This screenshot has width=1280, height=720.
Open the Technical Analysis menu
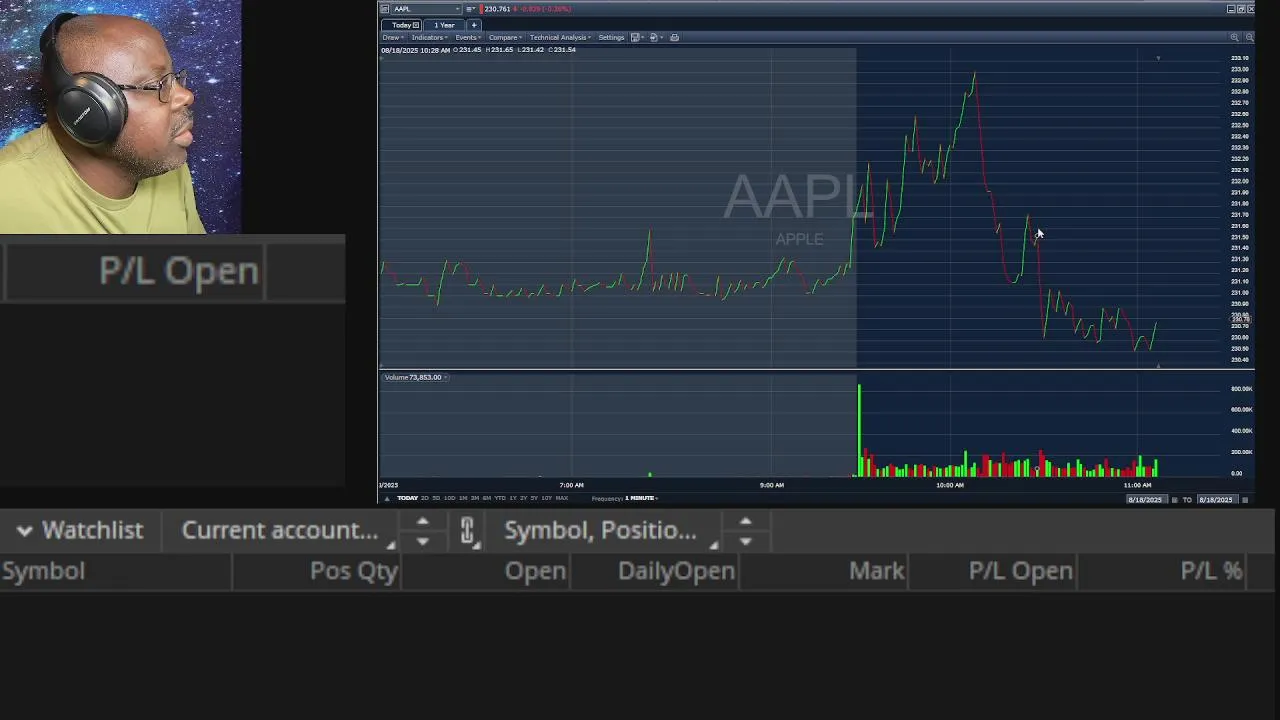click(560, 37)
